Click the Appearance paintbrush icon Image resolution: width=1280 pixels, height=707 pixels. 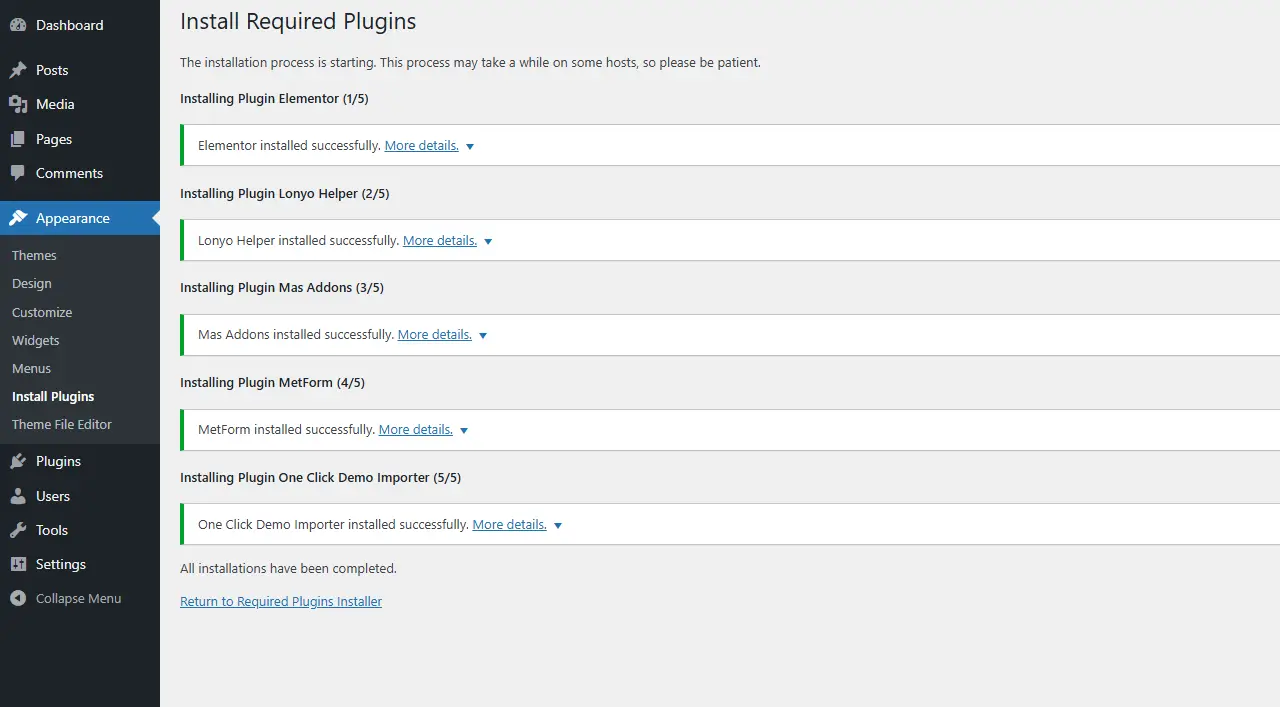(18, 218)
